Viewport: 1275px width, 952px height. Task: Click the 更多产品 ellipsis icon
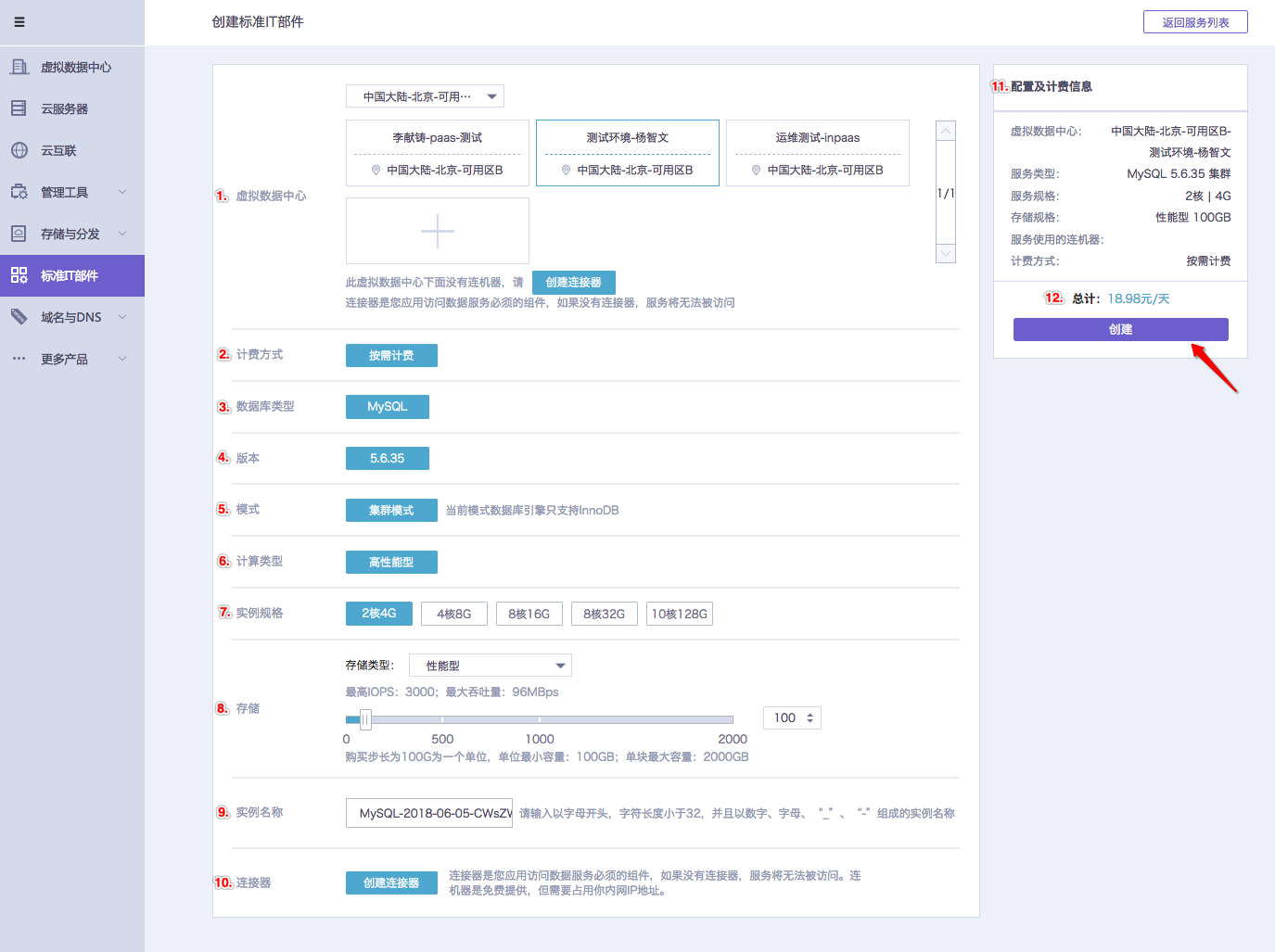tap(19, 359)
